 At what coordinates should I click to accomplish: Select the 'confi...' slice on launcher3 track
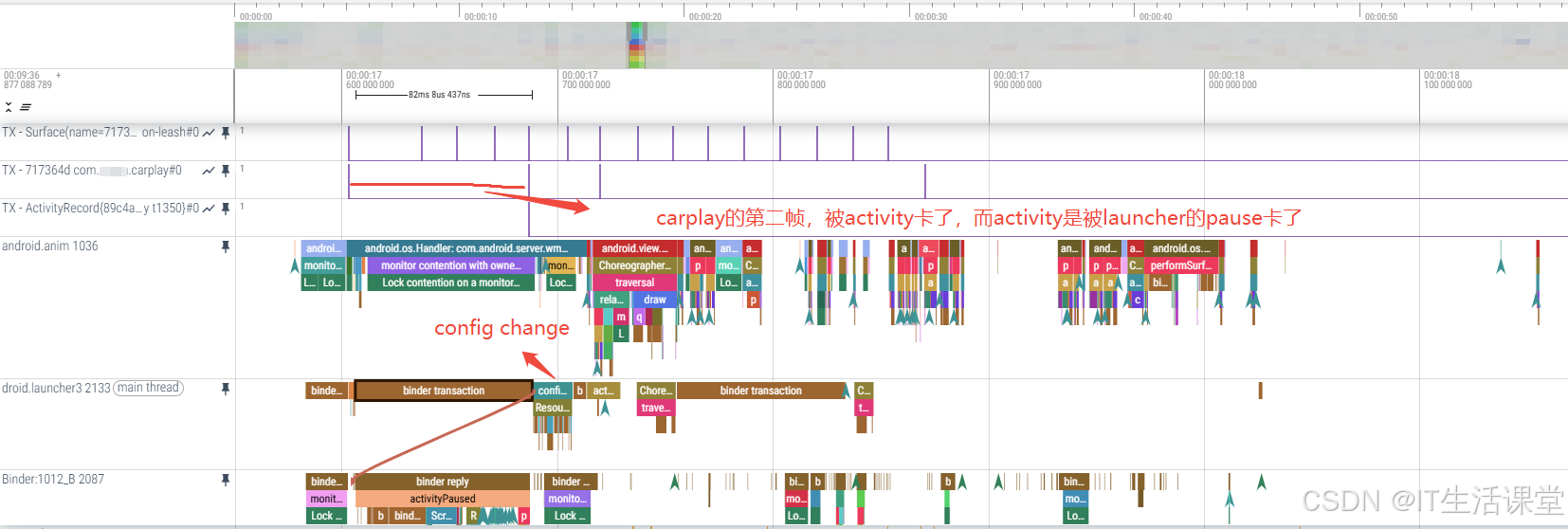point(552,391)
